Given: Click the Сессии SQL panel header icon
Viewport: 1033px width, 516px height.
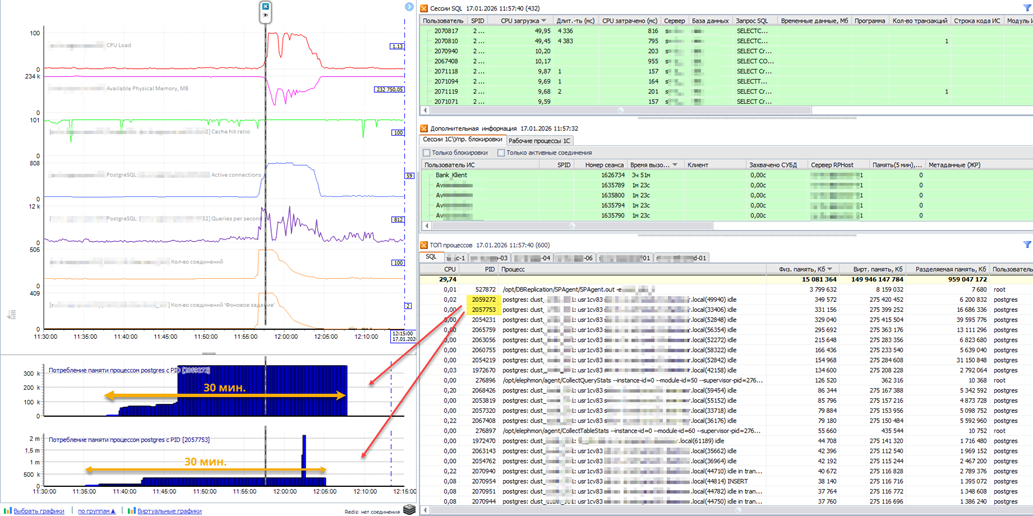Looking at the screenshot, I should click(x=424, y=8).
